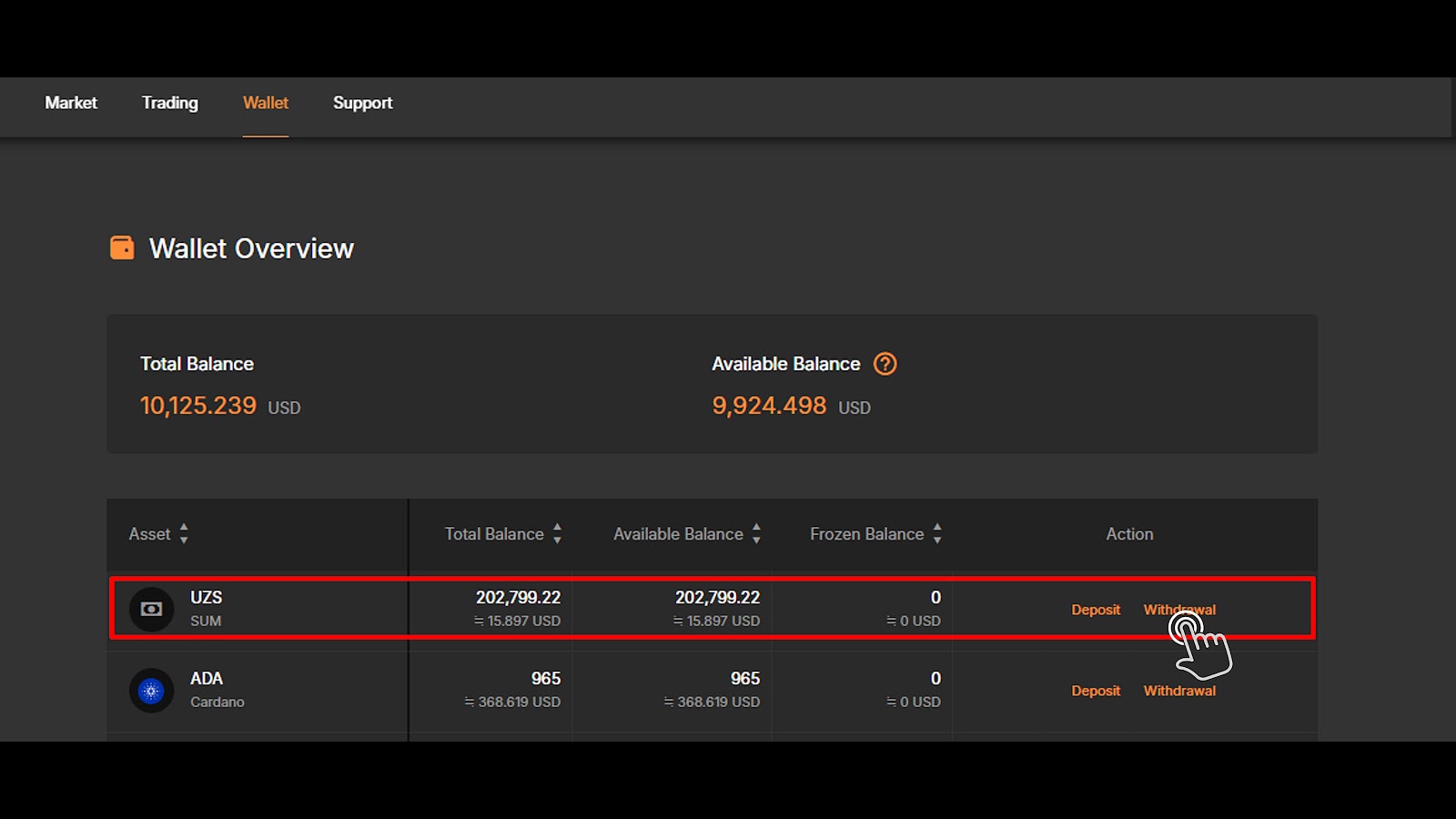The width and height of the screenshot is (1456, 819).
Task: Sort table by Asset column arrows
Action: click(184, 534)
